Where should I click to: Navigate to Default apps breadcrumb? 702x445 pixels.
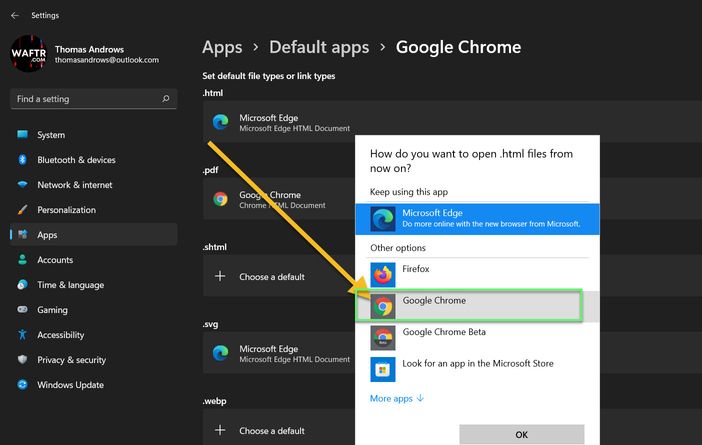[319, 47]
